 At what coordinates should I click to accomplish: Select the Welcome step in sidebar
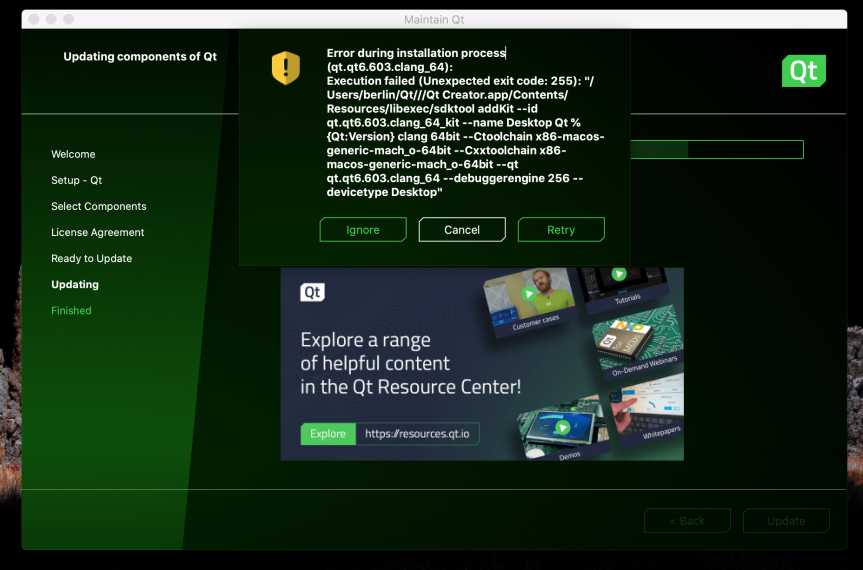(x=73, y=154)
